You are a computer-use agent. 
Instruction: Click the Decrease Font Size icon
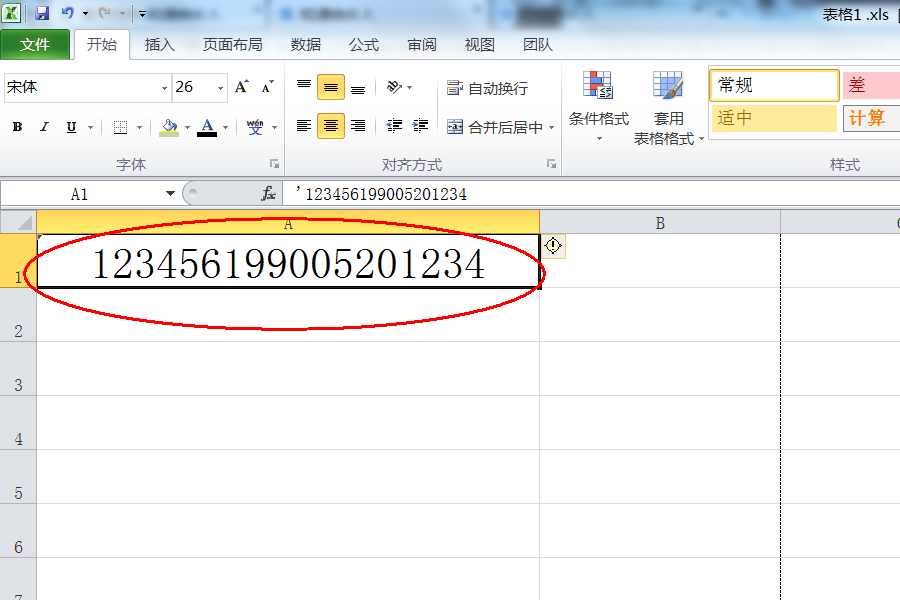pyautogui.click(x=267, y=87)
